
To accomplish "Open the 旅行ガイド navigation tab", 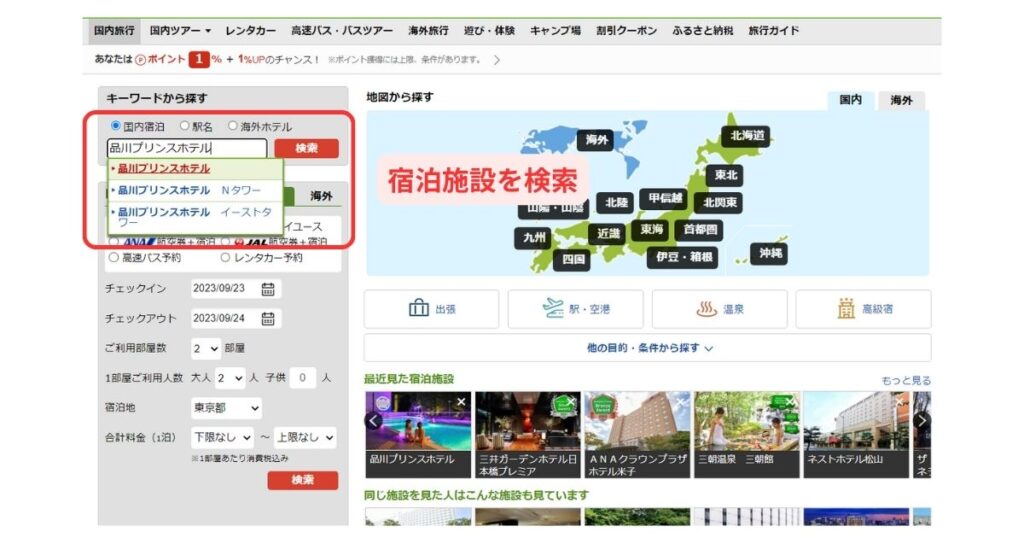I will point(774,31).
